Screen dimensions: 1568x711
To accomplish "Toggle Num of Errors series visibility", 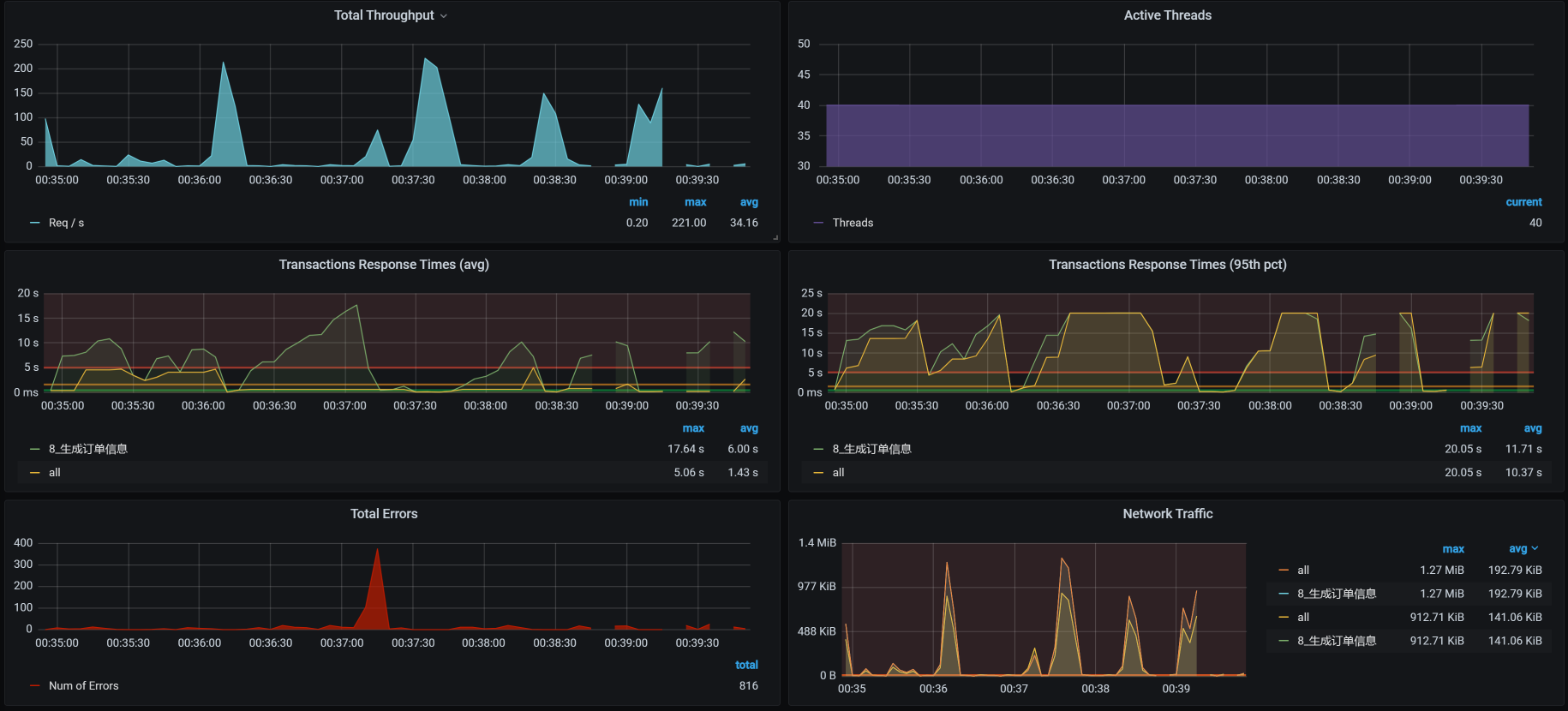I will tap(83, 686).
